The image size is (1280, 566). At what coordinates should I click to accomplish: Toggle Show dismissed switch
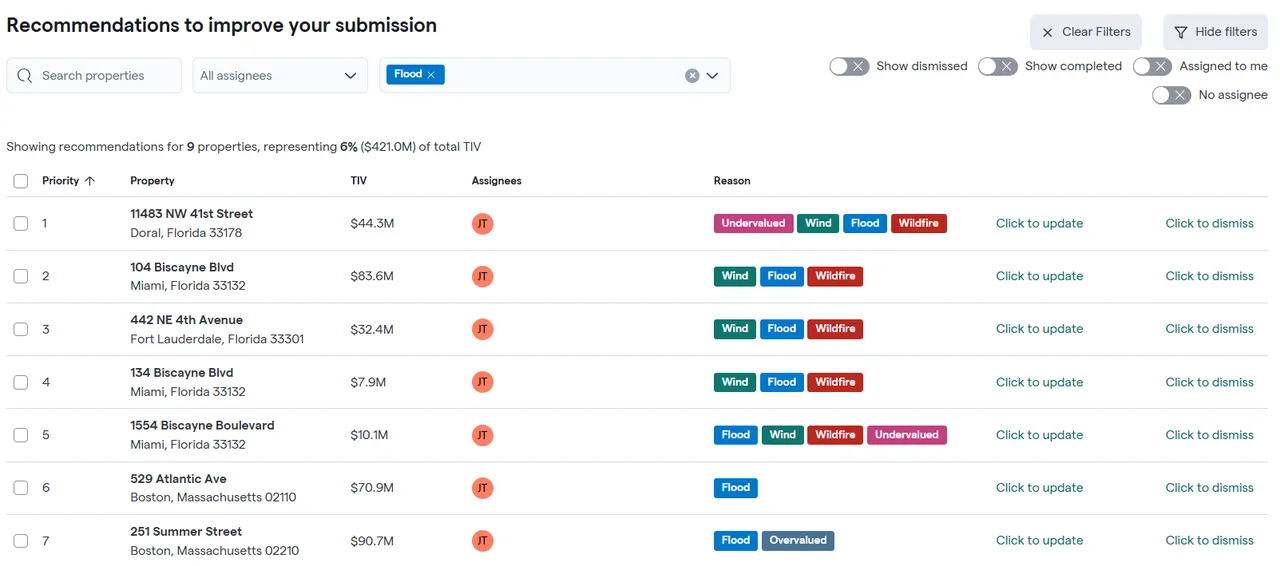click(849, 66)
